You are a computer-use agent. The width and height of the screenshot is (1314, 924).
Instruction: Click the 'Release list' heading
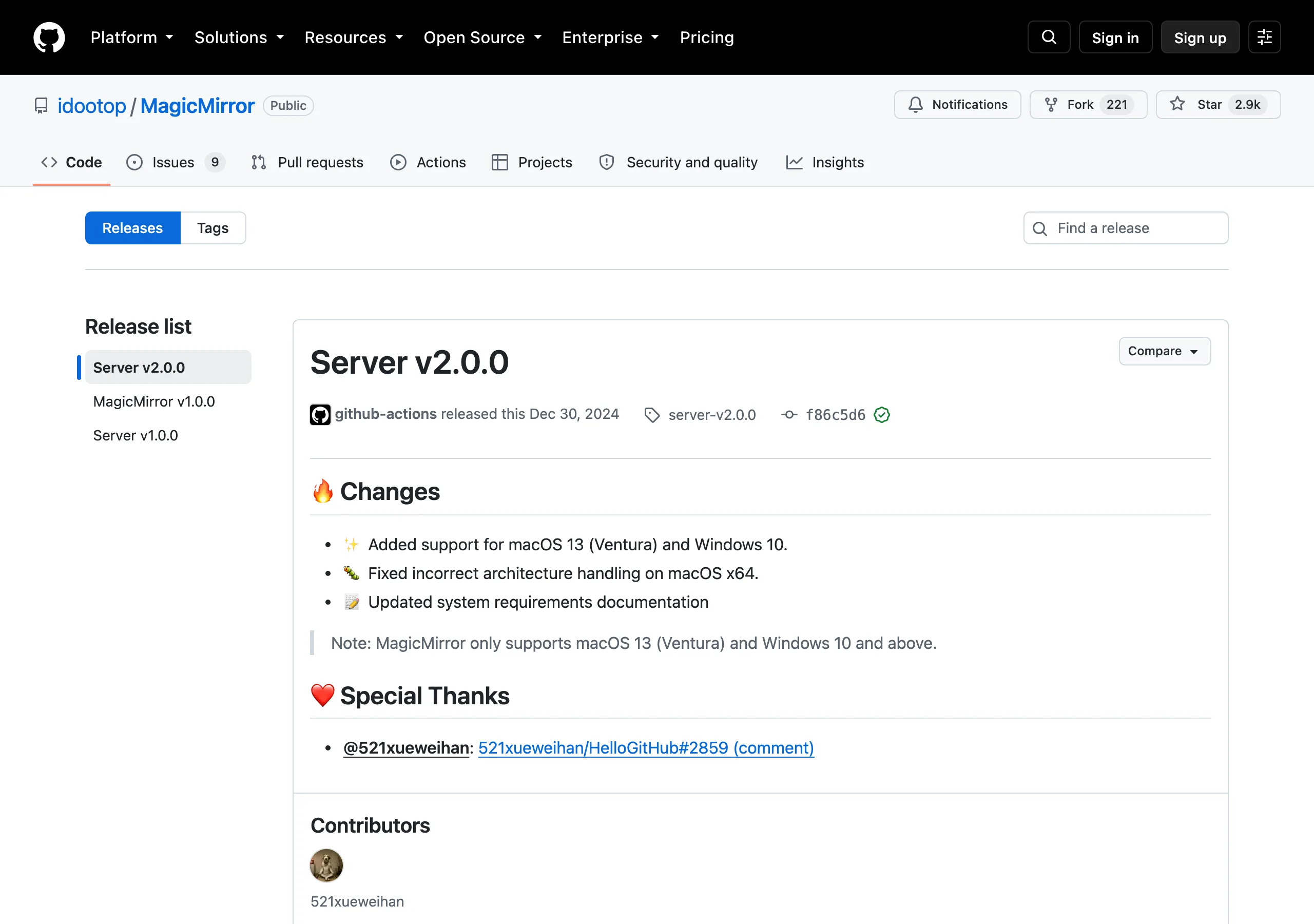(x=139, y=326)
